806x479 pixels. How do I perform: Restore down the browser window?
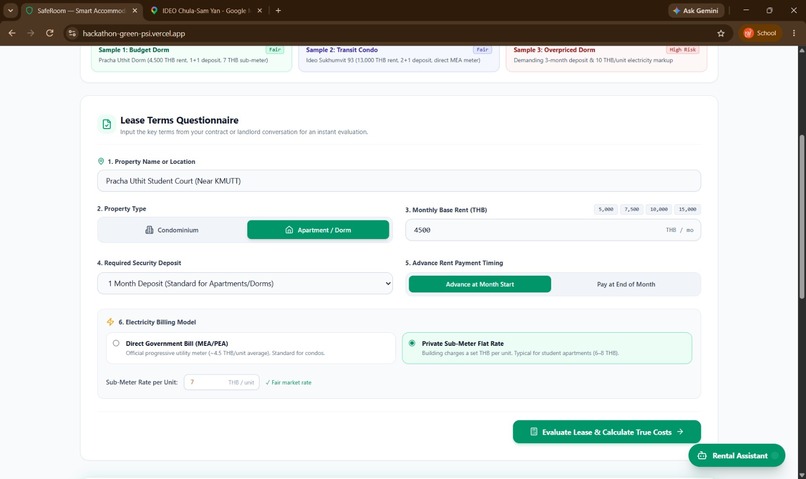(770, 10)
